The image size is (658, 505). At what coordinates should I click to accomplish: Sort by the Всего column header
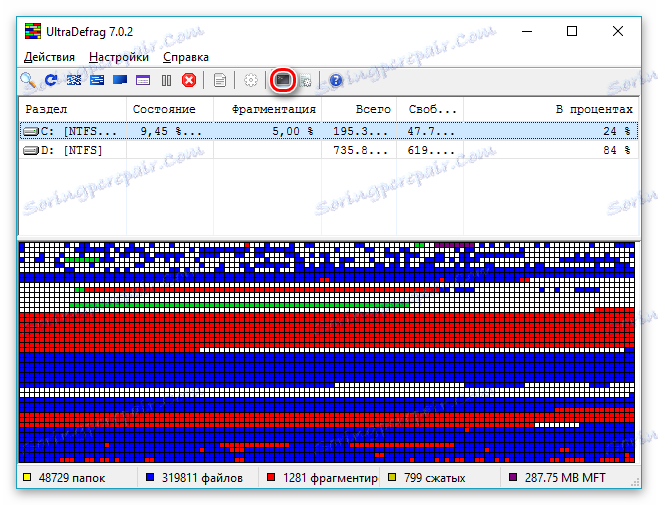click(359, 109)
